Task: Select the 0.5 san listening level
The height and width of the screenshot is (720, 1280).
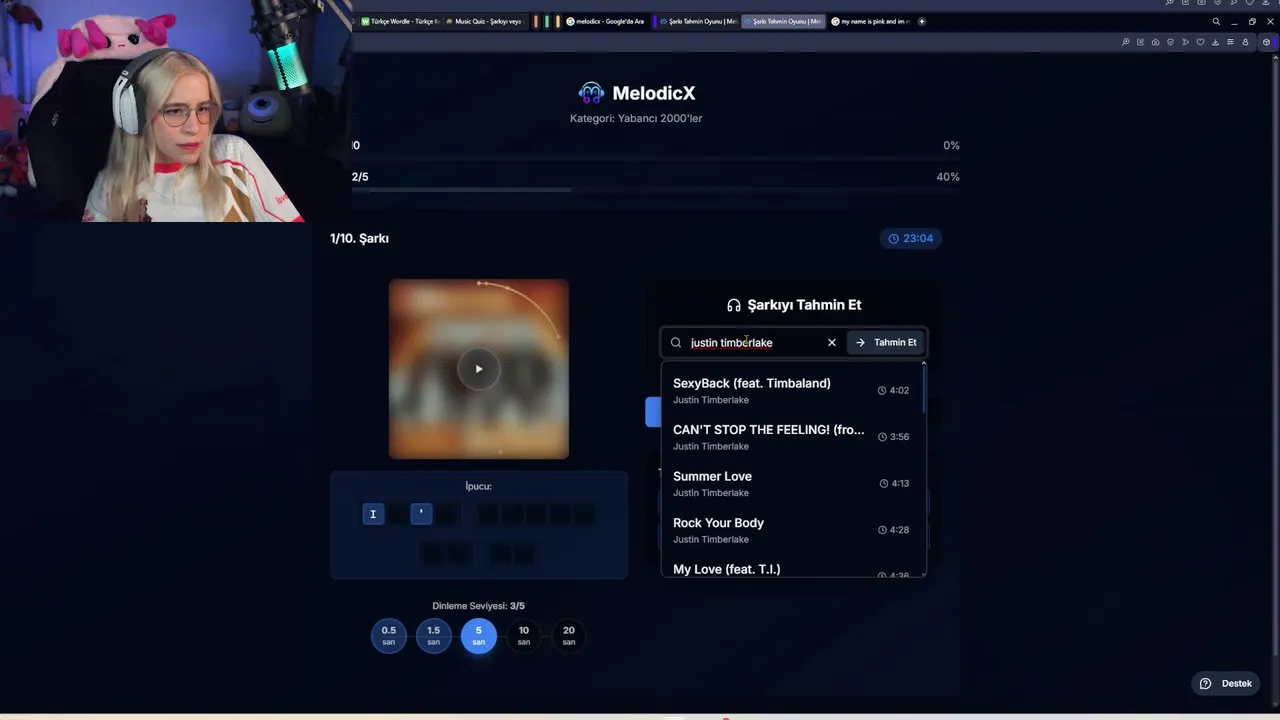Action: [x=389, y=635]
